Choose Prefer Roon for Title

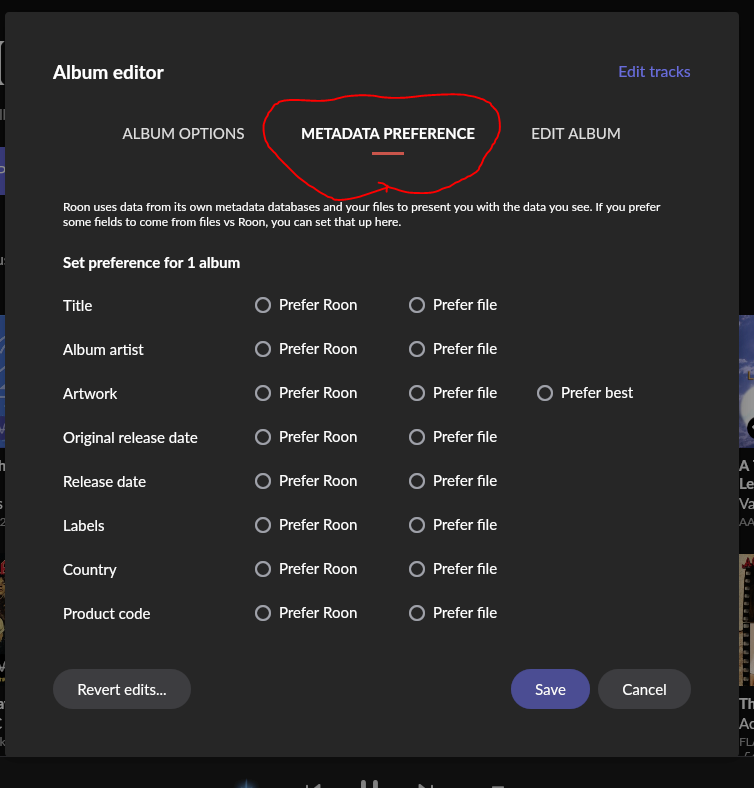[263, 305]
